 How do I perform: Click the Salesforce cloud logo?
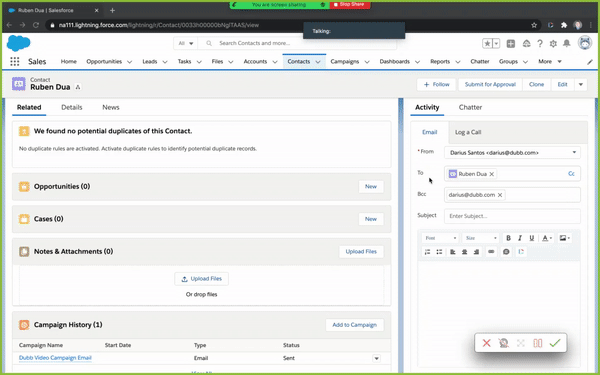point(18,43)
